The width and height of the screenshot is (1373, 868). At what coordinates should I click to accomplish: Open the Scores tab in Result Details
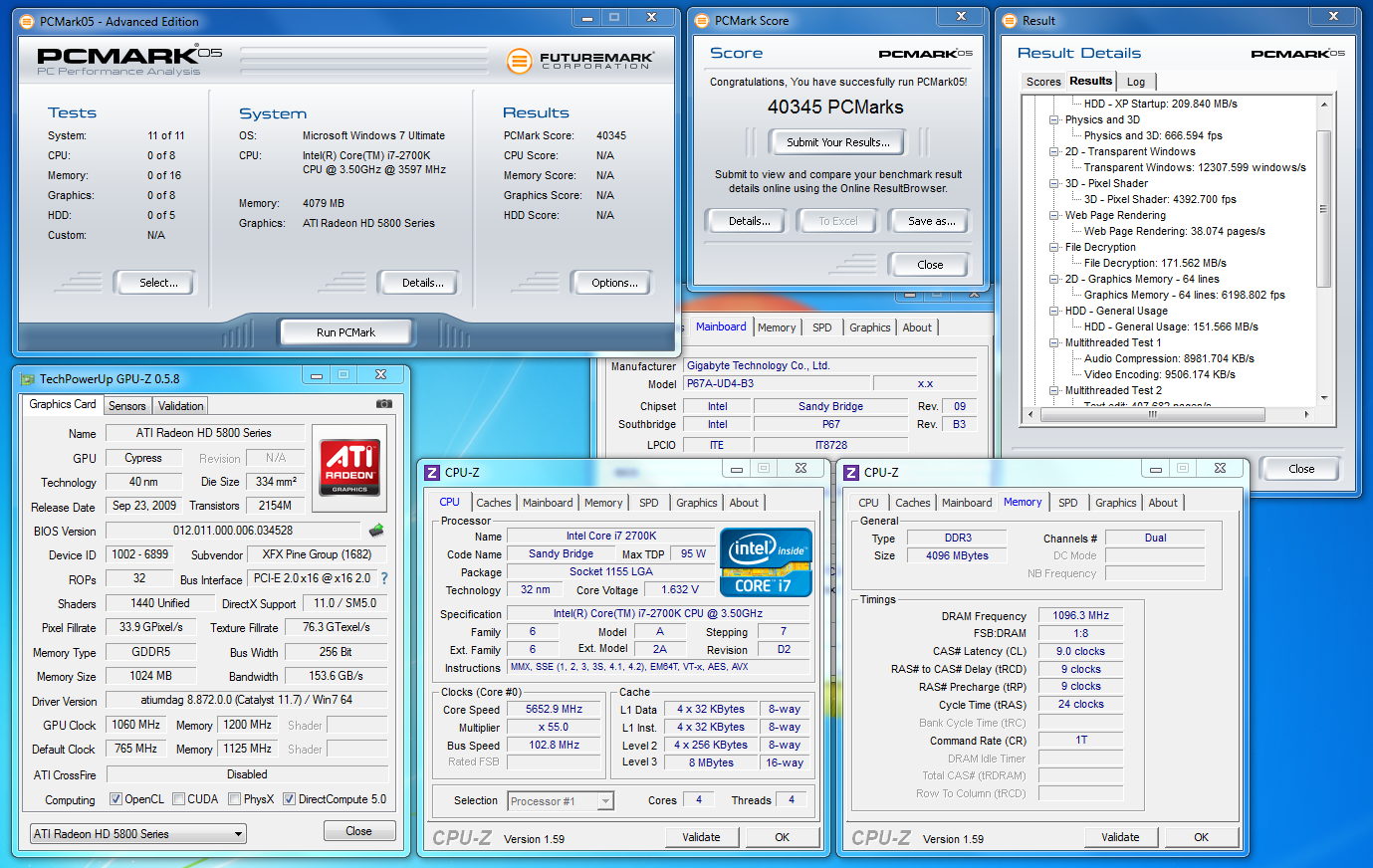pyautogui.click(x=1043, y=82)
